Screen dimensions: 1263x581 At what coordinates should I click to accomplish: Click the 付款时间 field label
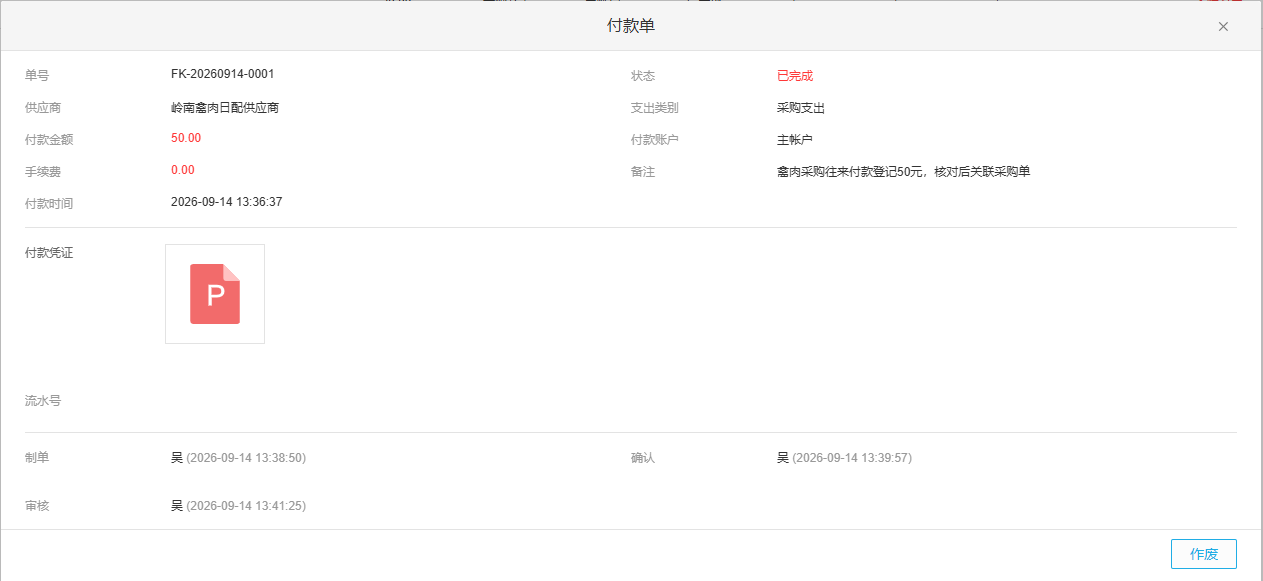[49, 204]
